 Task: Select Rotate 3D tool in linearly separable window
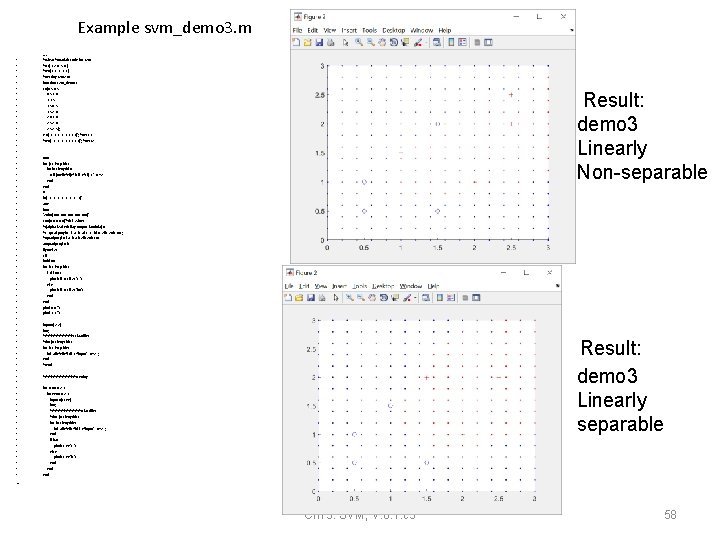384,298
